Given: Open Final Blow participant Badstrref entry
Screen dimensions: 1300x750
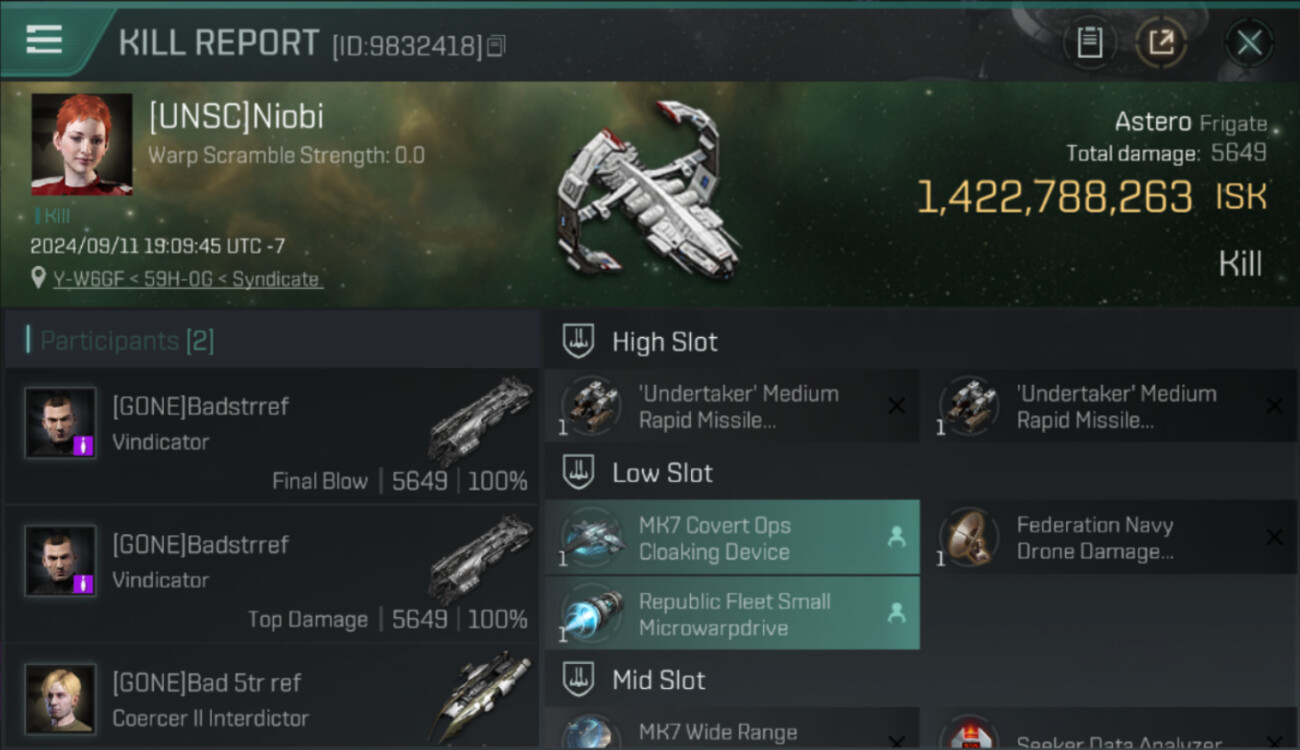Looking at the screenshot, I should point(272,436).
